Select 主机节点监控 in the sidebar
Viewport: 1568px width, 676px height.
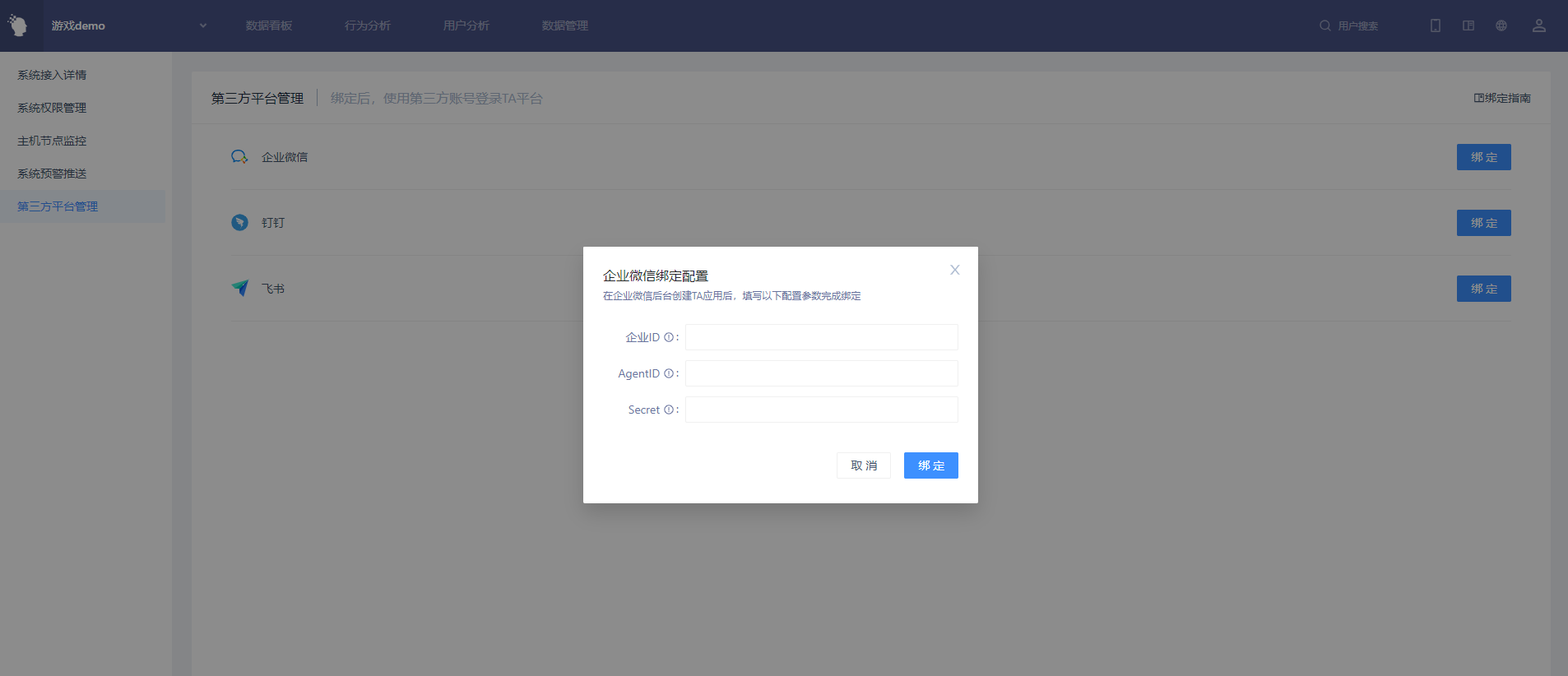coord(52,141)
